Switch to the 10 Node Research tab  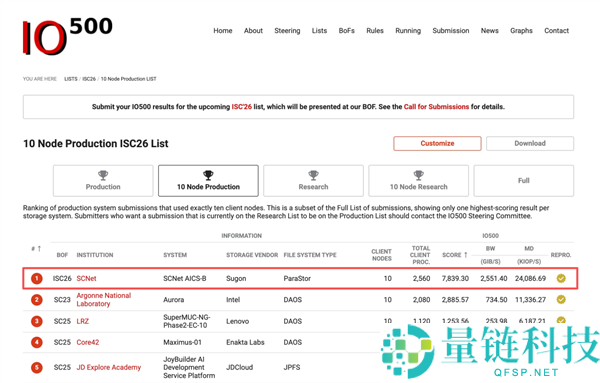419,181
